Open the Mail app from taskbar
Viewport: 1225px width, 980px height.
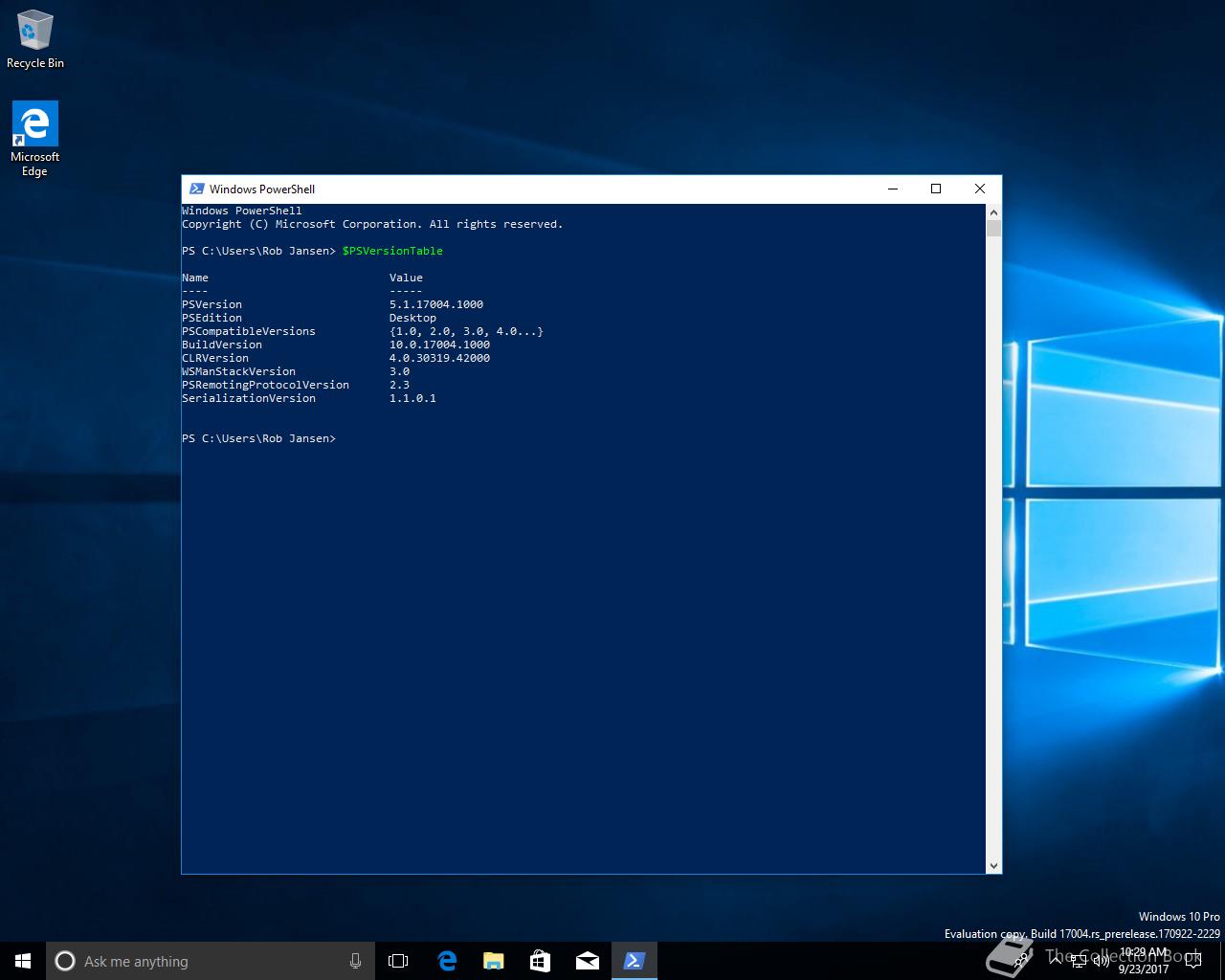tap(587, 961)
